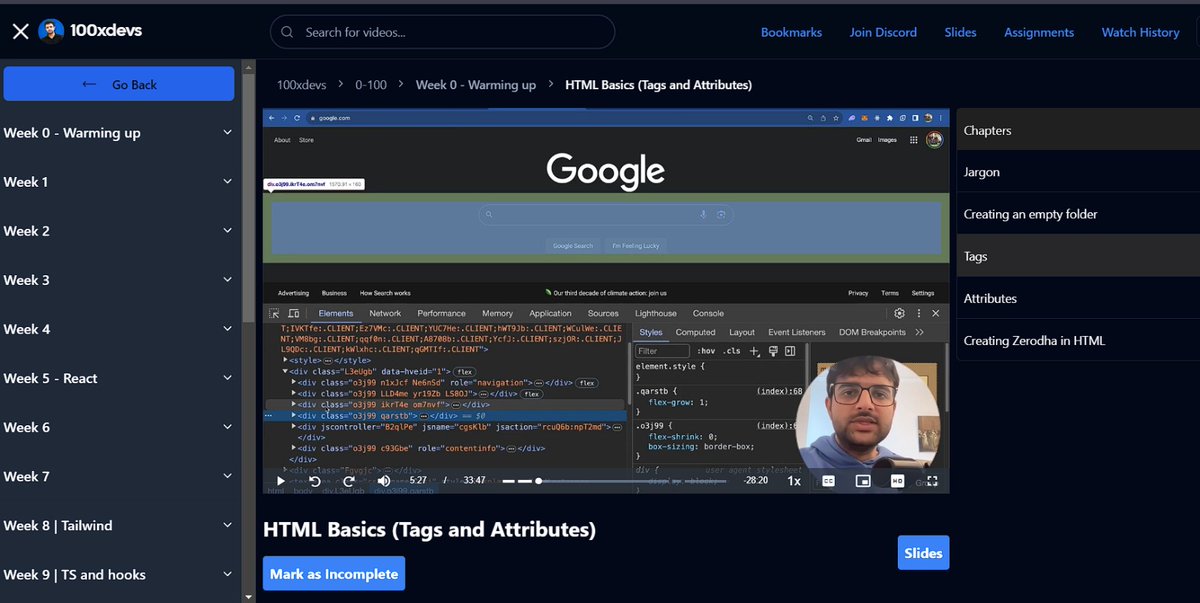Image resolution: width=1200 pixels, height=603 pixels.
Task: Click the total duration 33:47
Action: tap(474, 481)
